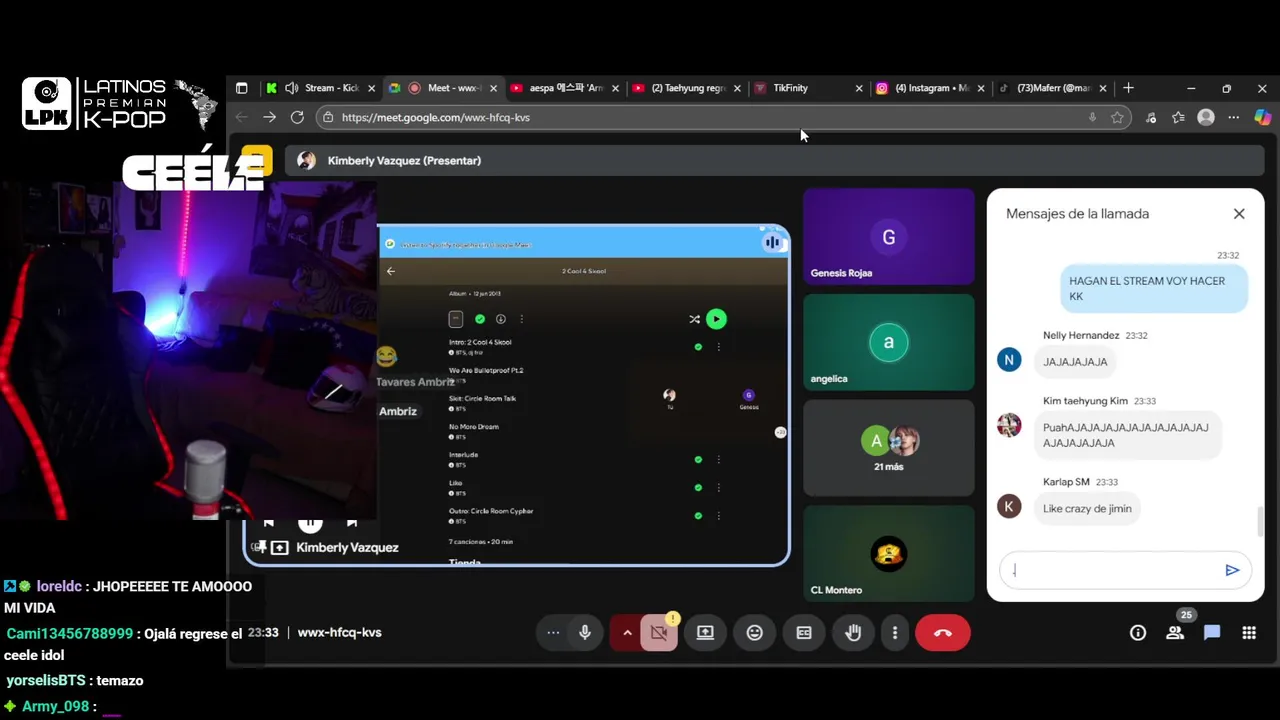Turn on the camera in Meet

coord(659,633)
